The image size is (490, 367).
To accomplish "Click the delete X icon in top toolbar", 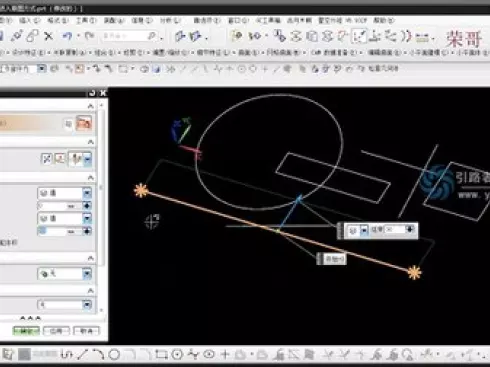I will pos(49,36).
